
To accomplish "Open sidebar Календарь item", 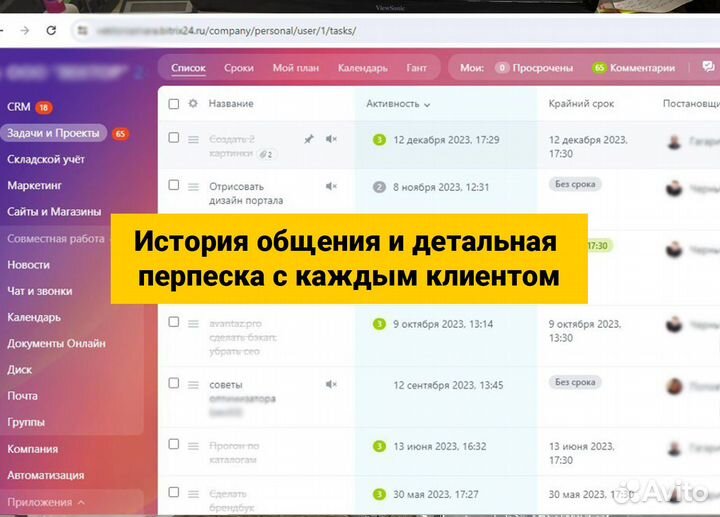I will 34,317.
